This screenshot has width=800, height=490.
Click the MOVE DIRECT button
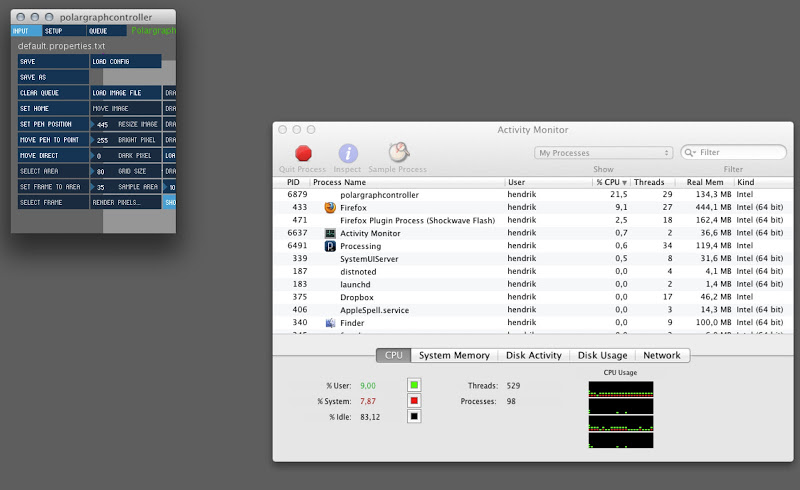tap(53, 155)
